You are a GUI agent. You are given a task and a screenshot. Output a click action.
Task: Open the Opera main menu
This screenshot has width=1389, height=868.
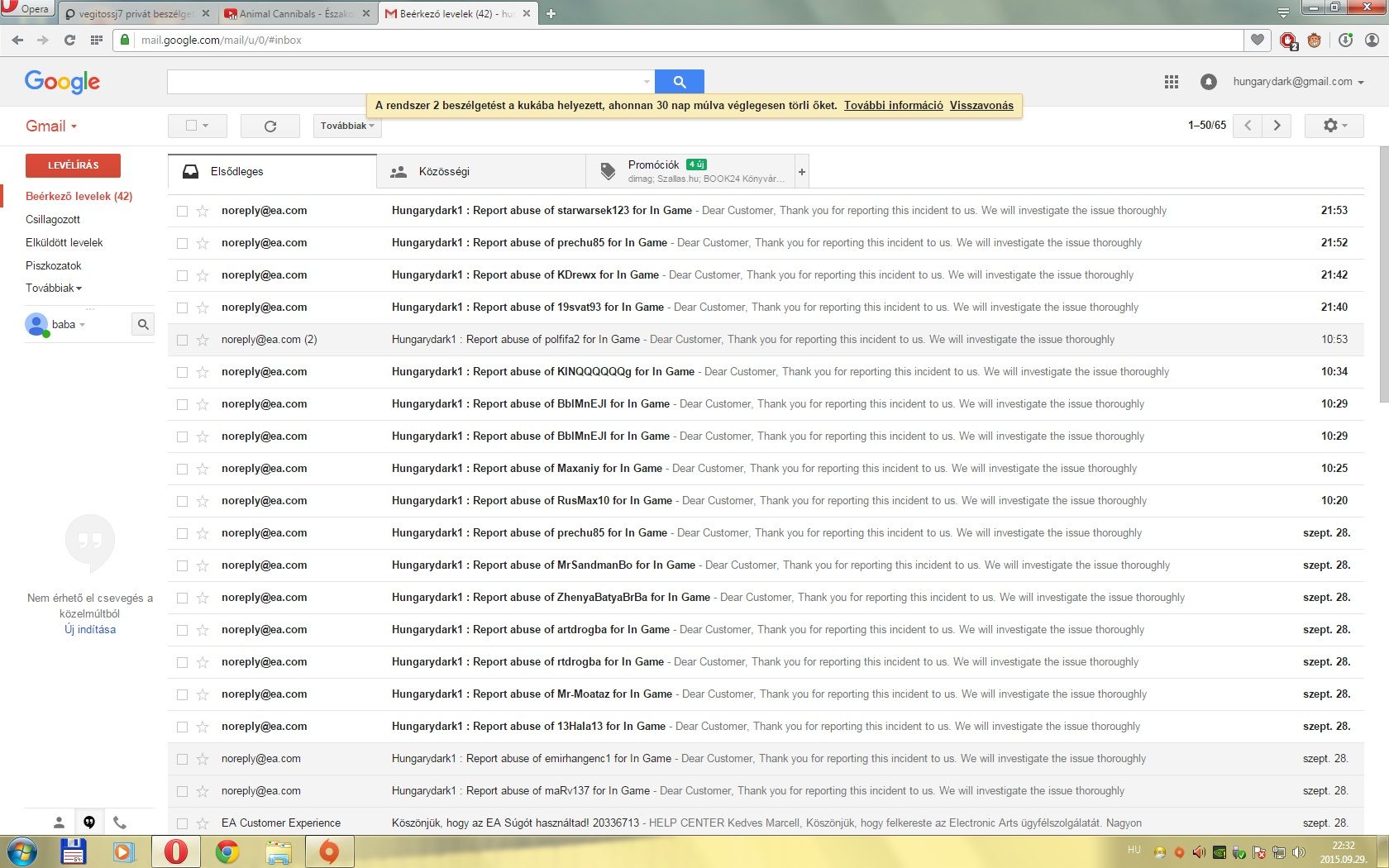click(26, 9)
